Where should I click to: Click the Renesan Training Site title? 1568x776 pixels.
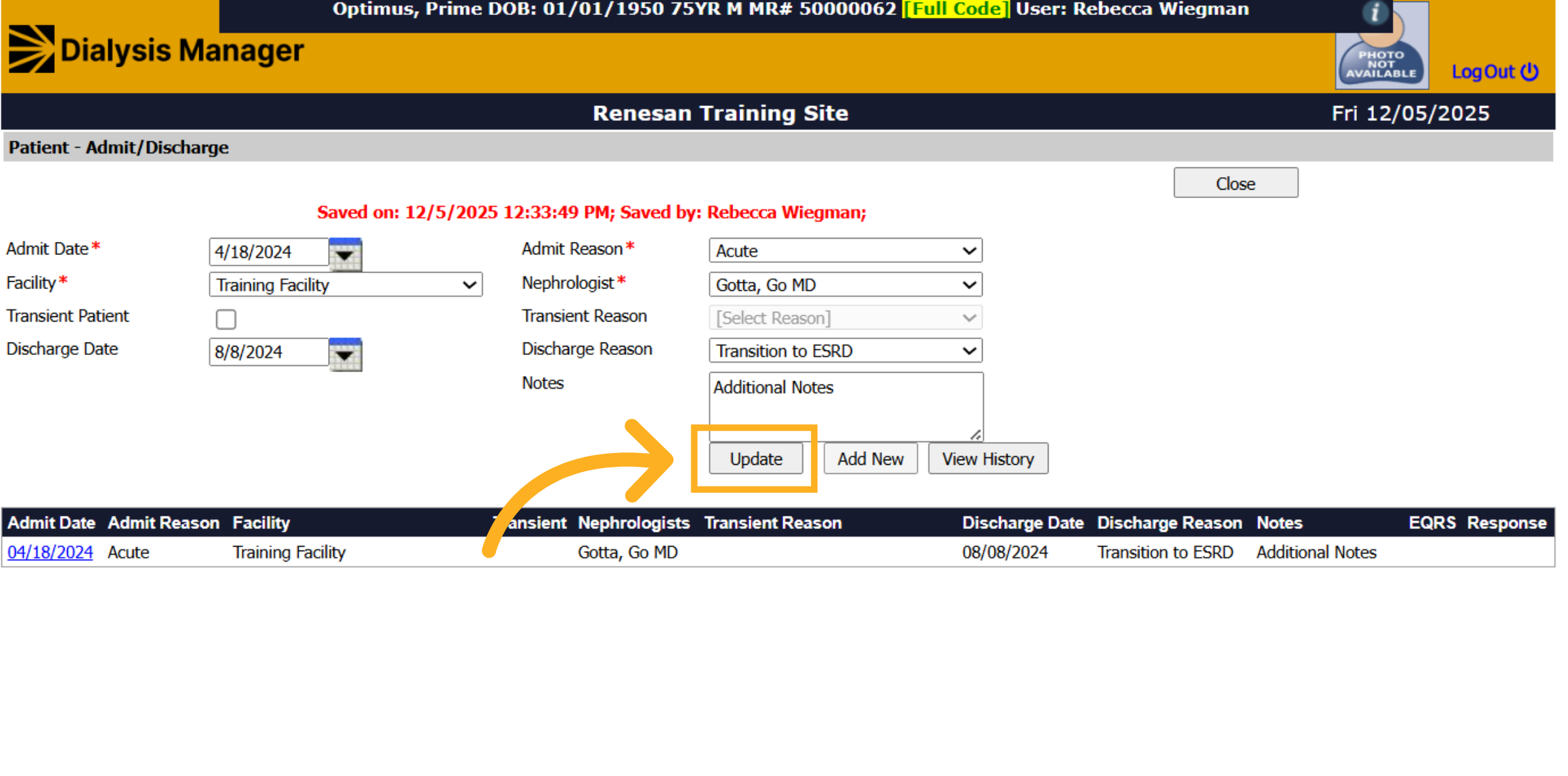coord(721,112)
